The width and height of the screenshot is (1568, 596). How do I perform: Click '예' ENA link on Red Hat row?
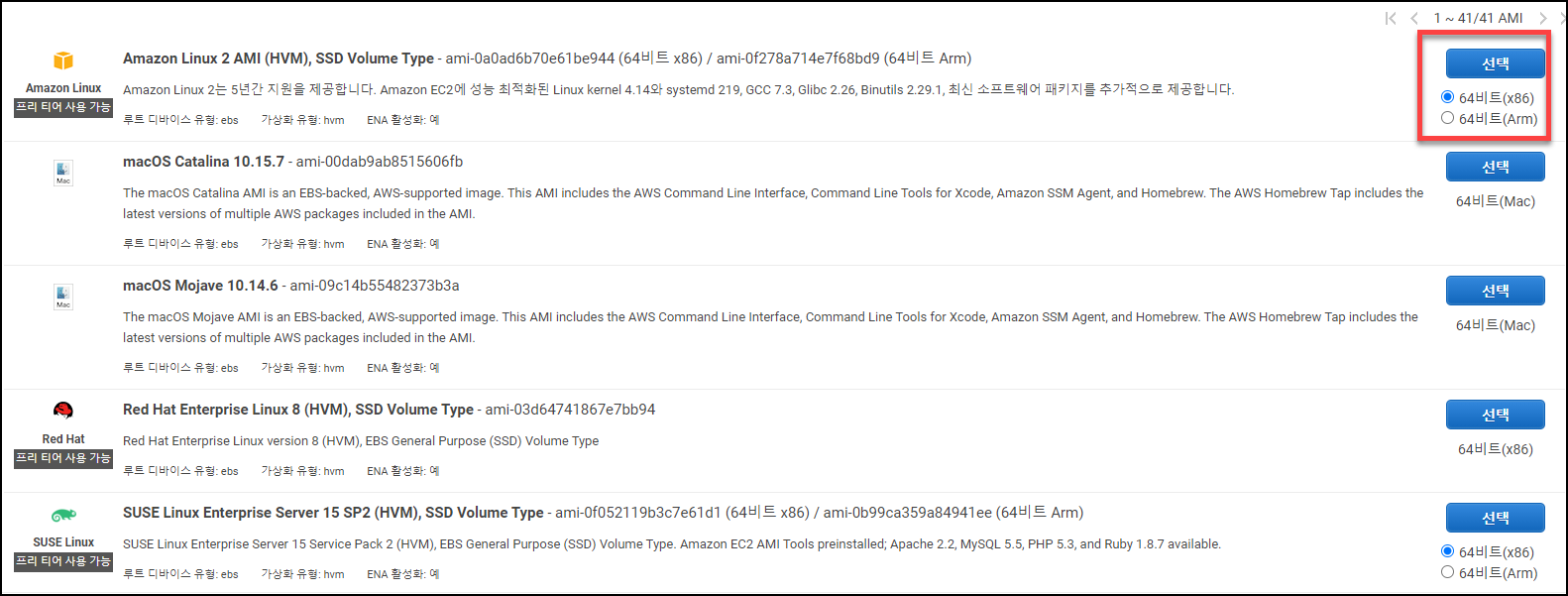click(432, 470)
